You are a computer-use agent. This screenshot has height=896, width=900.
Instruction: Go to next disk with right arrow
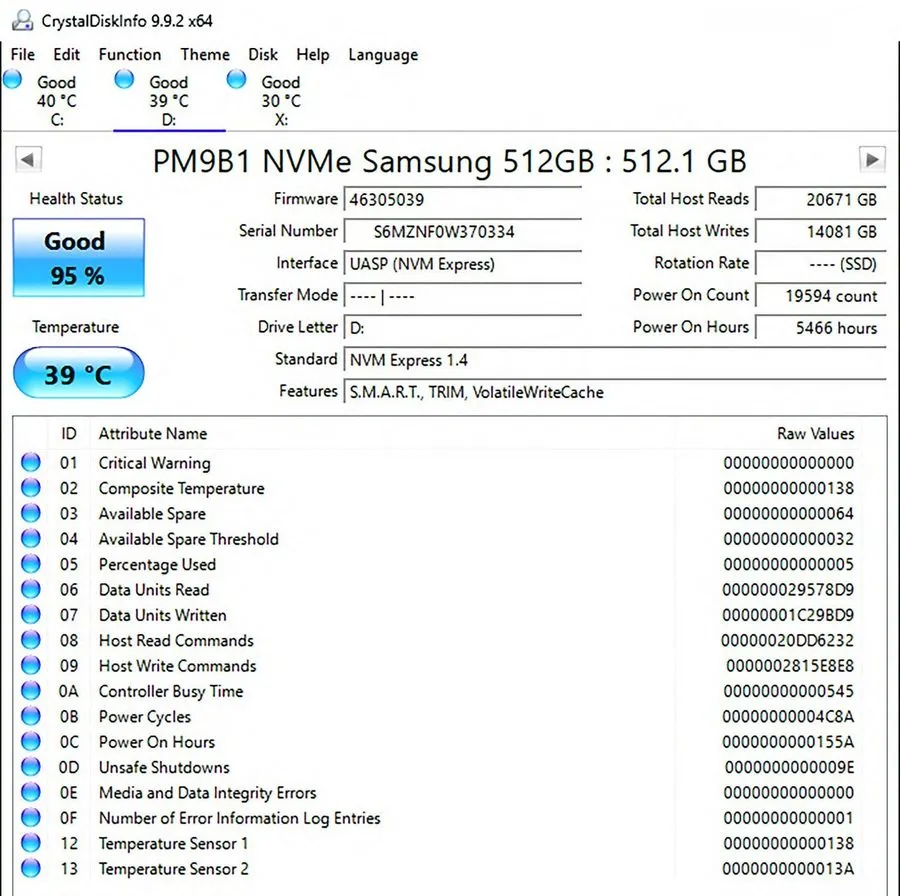(872, 159)
